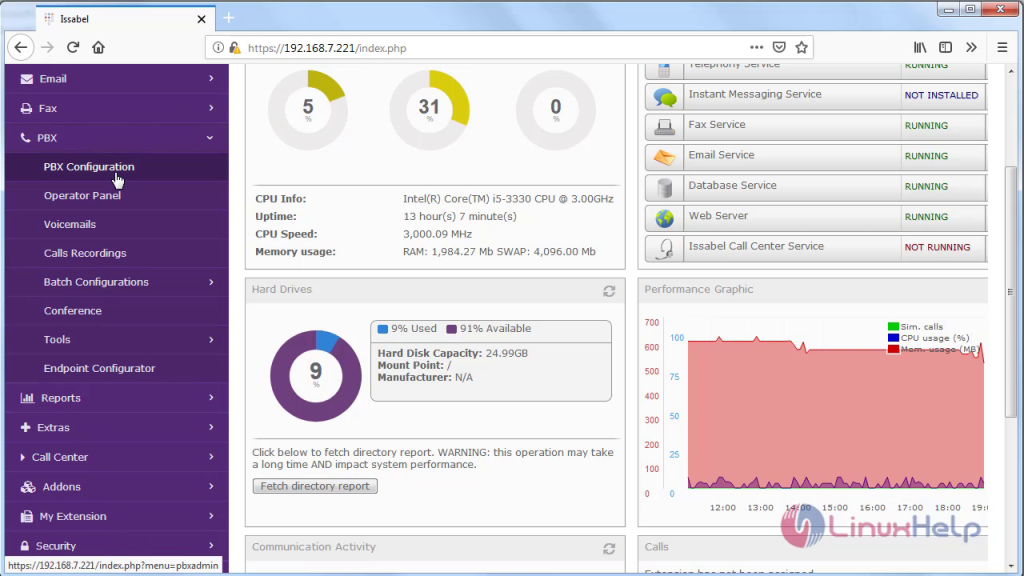The width and height of the screenshot is (1024, 576).
Task: Save page to Pocket icon
Action: (x=779, y=47)
